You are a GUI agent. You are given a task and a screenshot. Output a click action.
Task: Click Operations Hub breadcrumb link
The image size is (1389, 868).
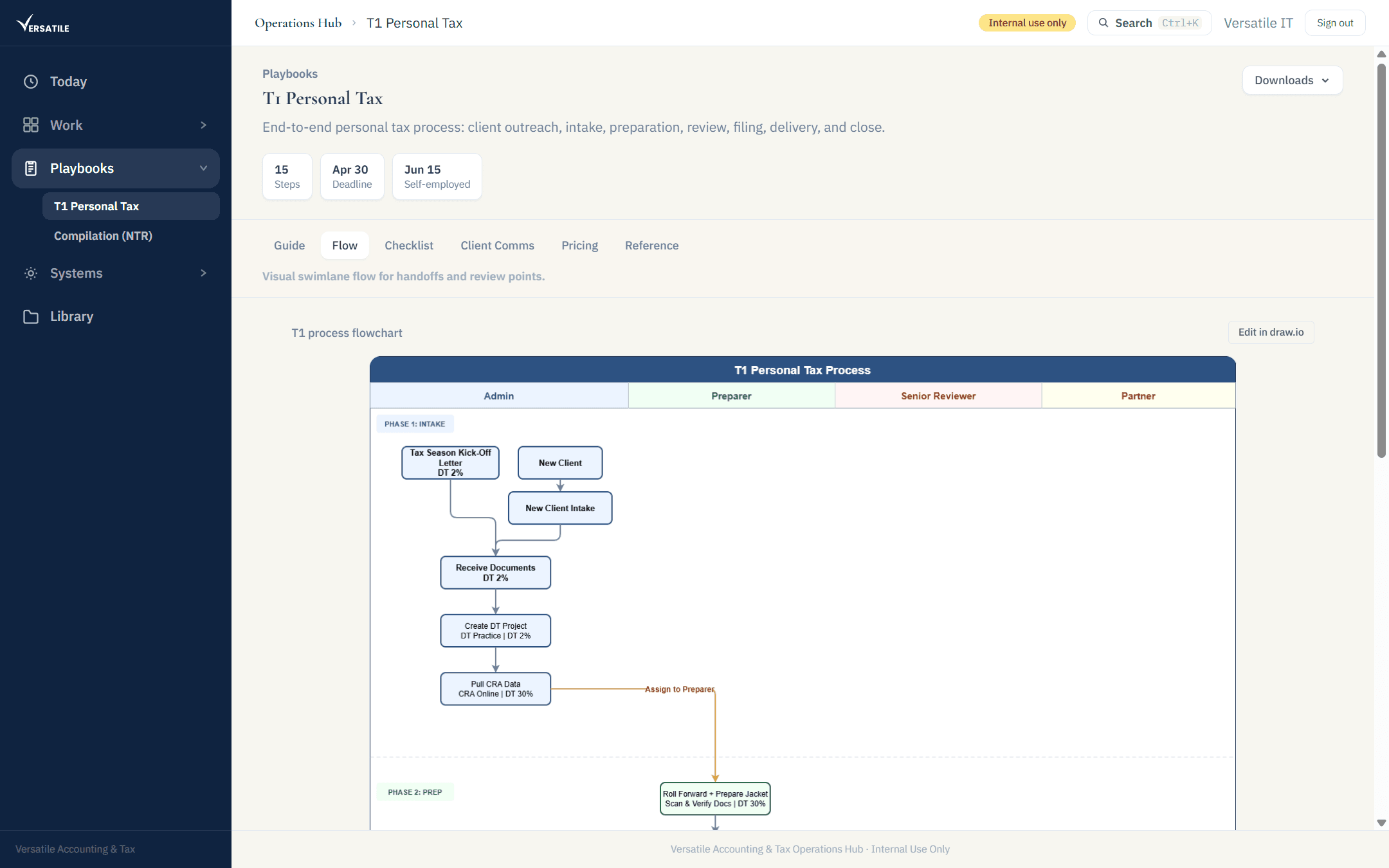pos(298,23)
